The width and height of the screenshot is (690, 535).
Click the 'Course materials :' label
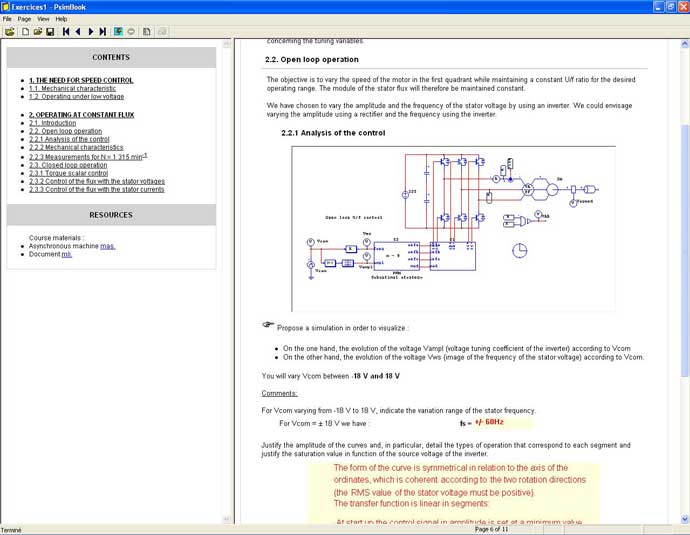[56, 238]
